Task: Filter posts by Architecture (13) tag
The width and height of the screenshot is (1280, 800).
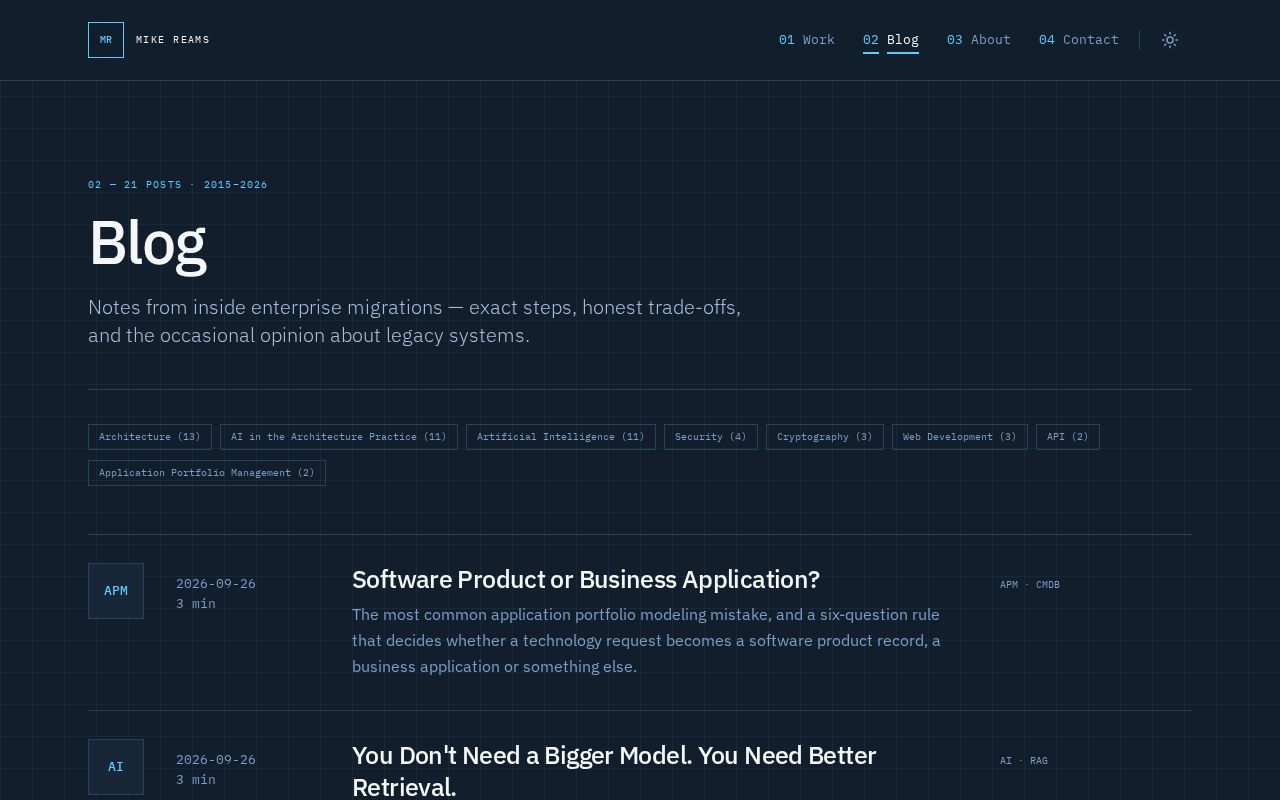Action: click(x=150, y=437)
